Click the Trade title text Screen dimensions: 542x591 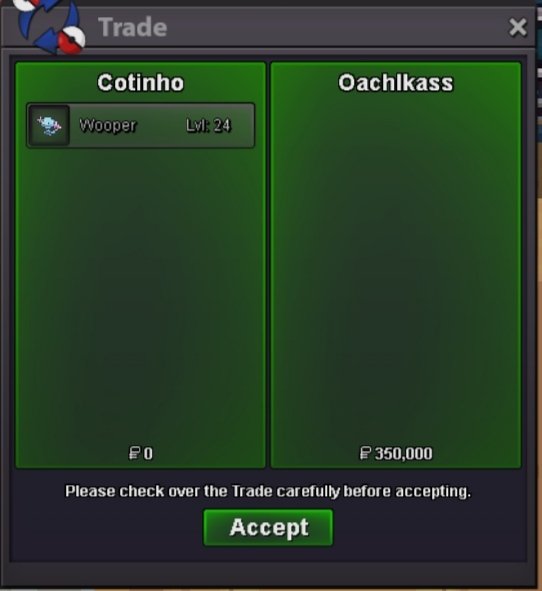click(x=133, y=28)
